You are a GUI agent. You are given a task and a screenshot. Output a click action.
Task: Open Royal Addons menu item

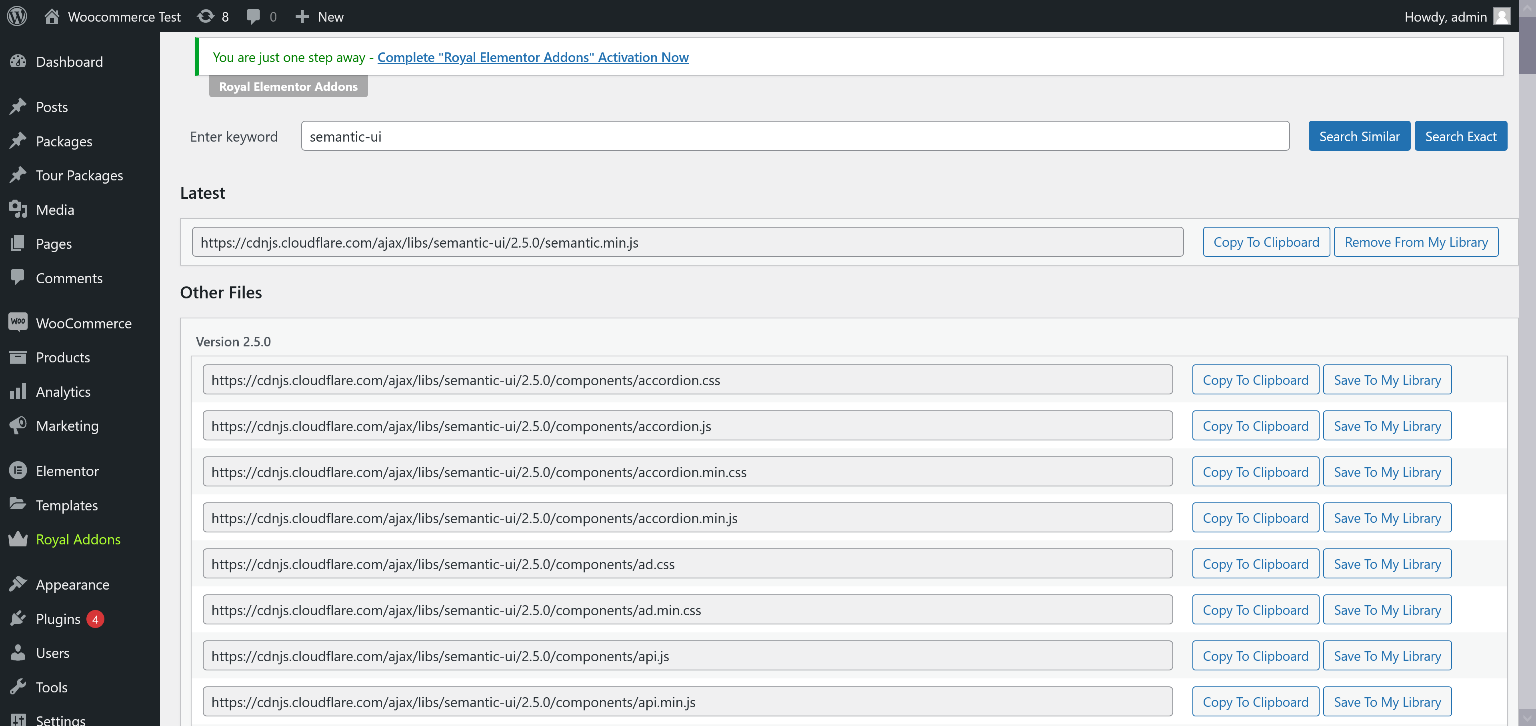[x=80, y=539]
